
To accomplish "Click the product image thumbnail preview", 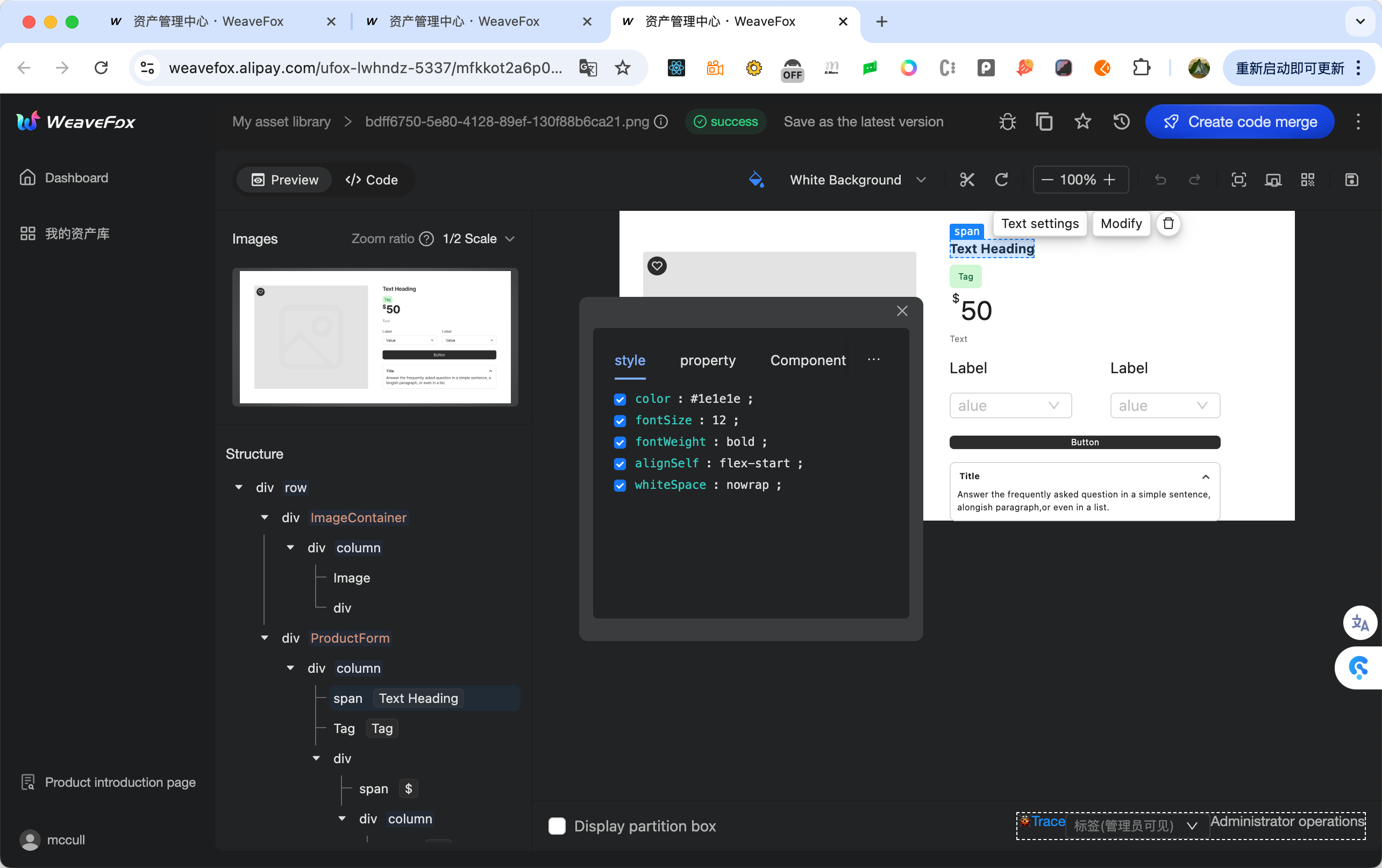I will pos(375,337).
